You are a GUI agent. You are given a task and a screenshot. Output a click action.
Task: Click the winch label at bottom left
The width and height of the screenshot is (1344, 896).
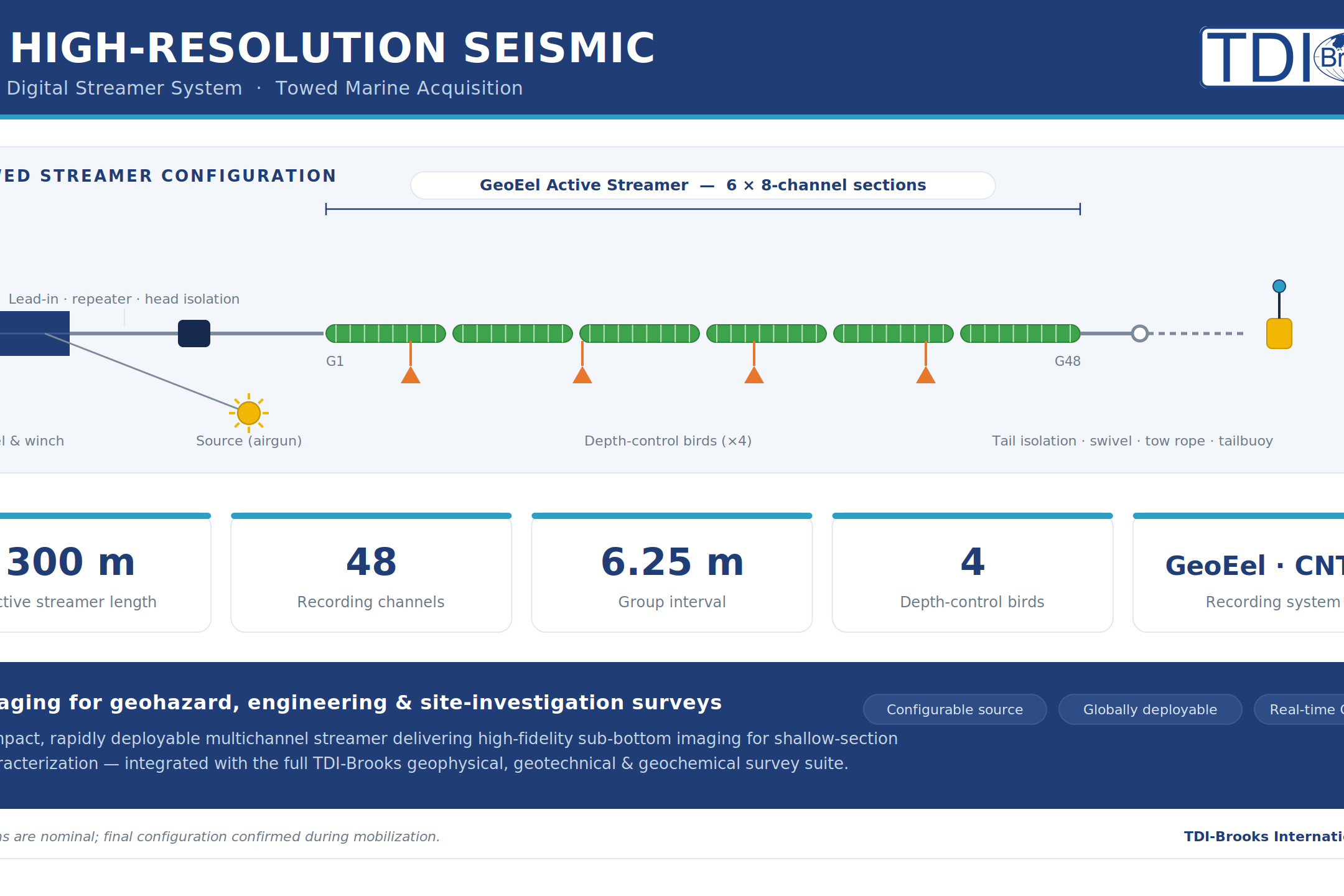(32, 441)
